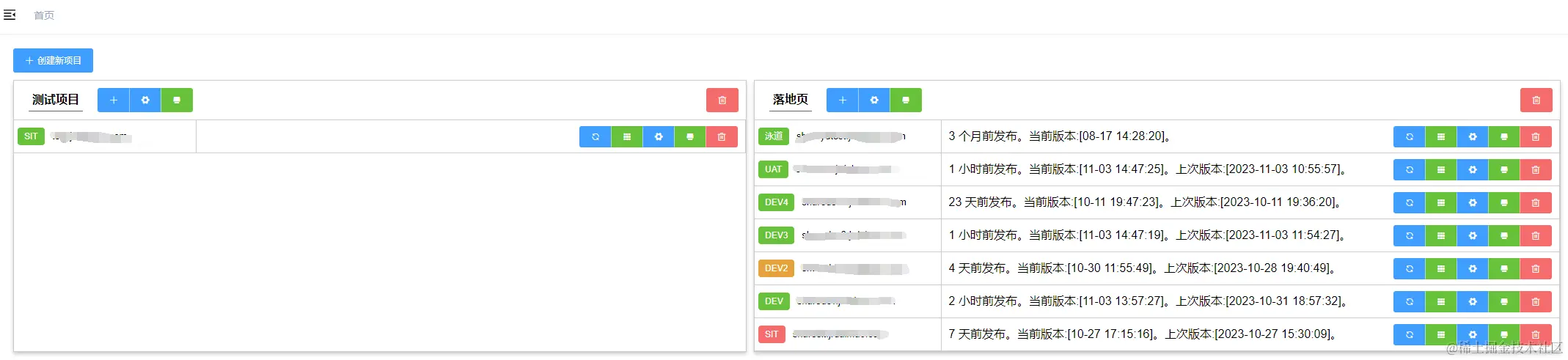Image resolution: width=1568 pixels, height=360 pixels.
Task: Refresh the DEV2 row
Action: tap(1410, 269)
